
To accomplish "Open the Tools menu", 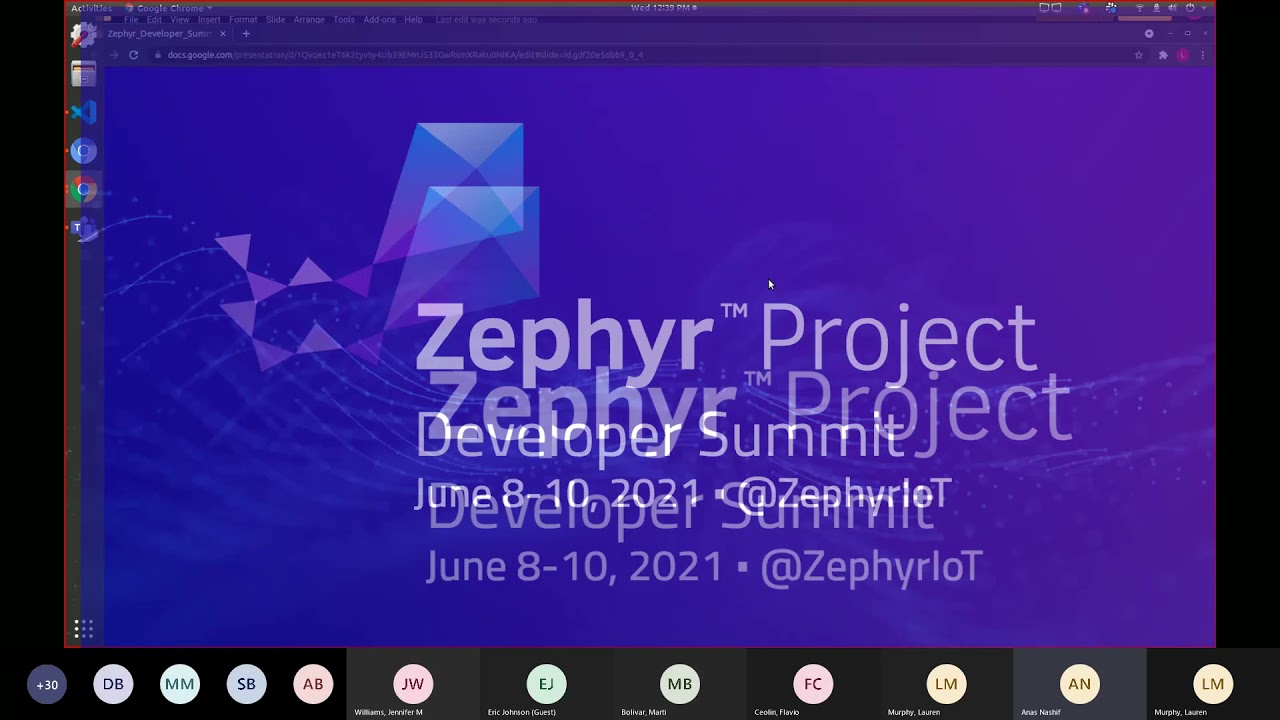I will (x=344, y=19).
